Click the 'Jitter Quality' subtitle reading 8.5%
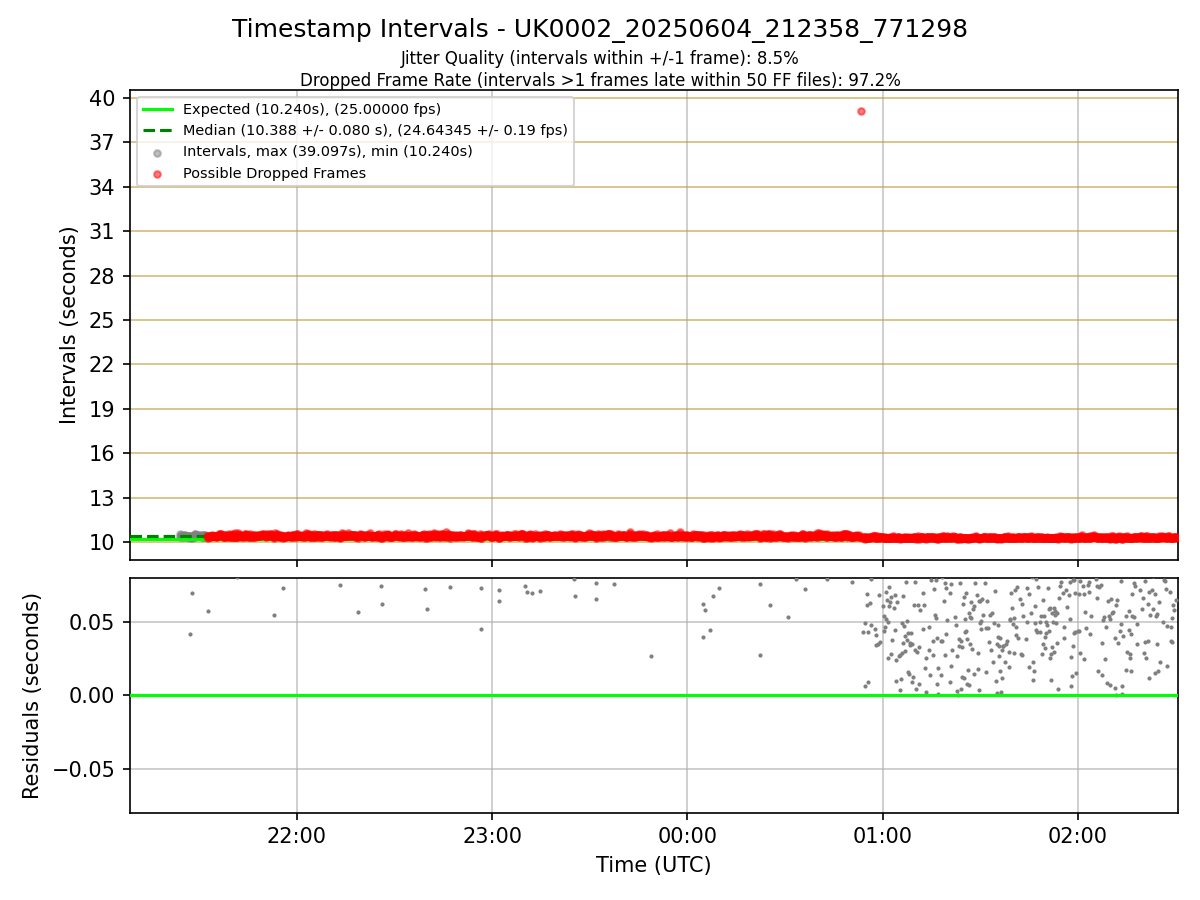The width and height of the screenshot is (1200, 900). (x=600, y=59)
